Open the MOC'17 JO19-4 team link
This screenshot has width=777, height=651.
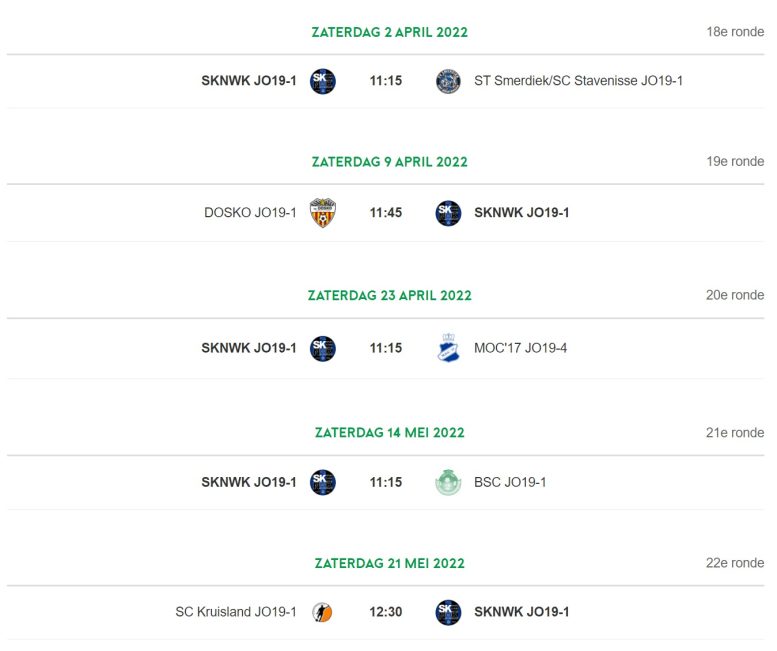tap(520, 348)
